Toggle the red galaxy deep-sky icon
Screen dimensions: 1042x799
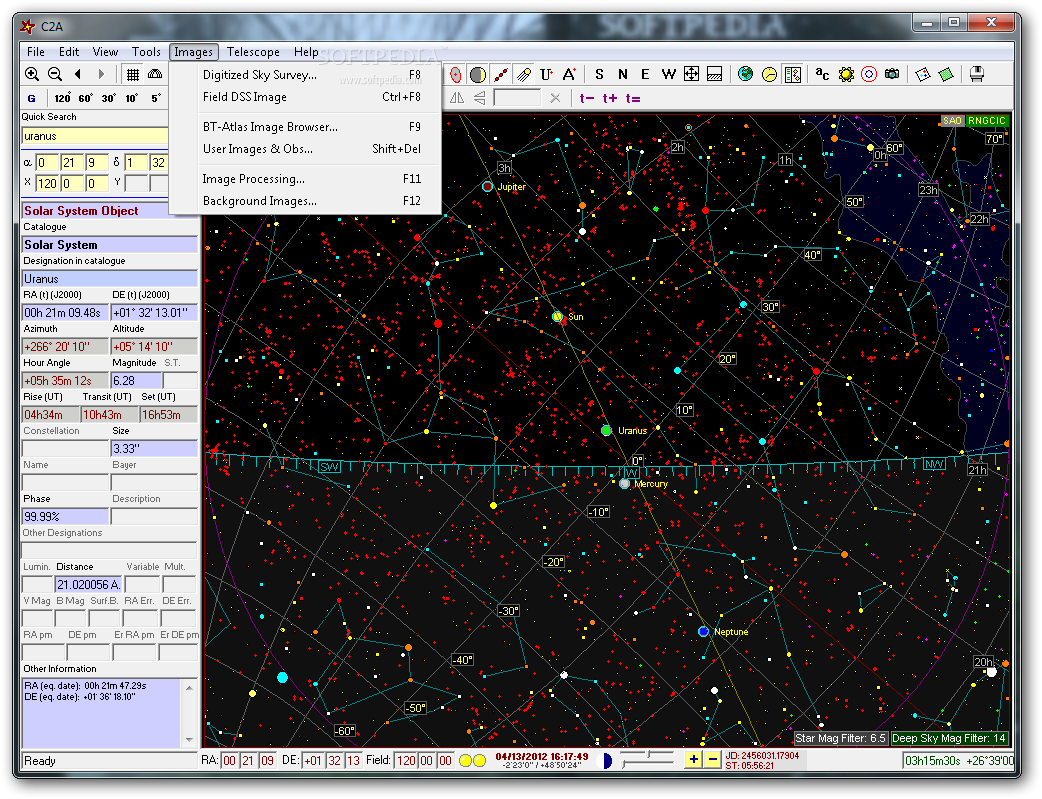point(455,74)
